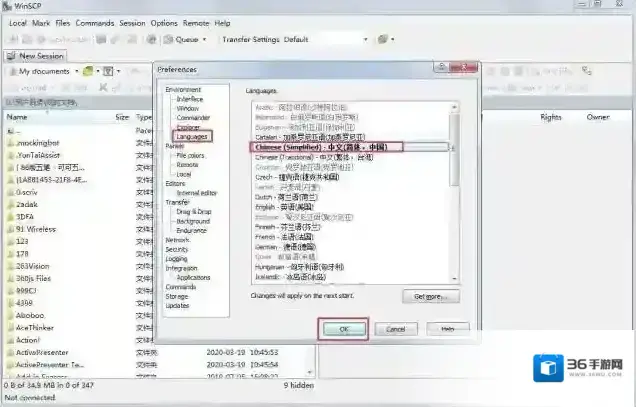Click the WinSCP title bar app icon

point(7,7)
